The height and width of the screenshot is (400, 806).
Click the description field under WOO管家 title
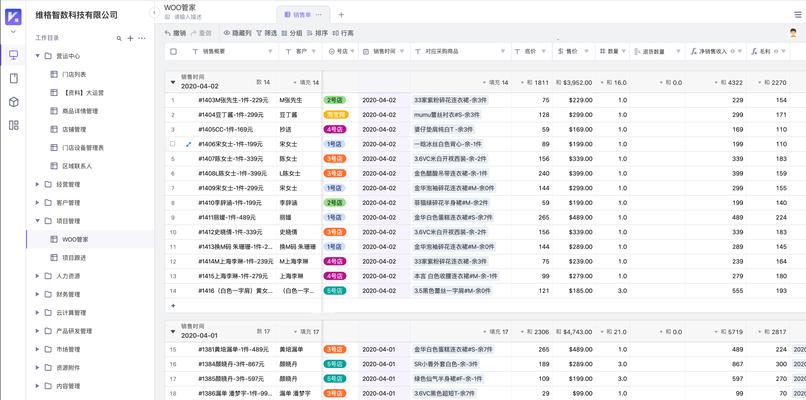click(188, 17)
